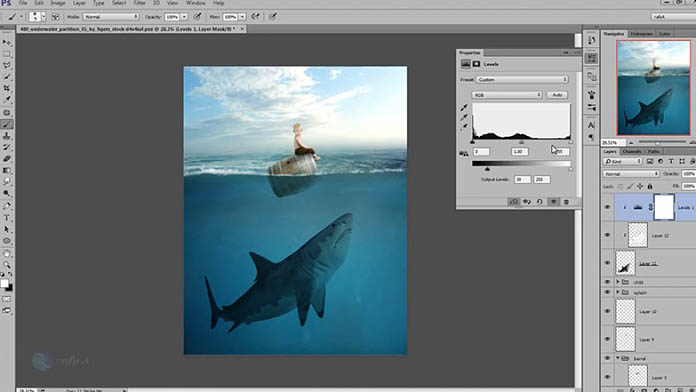Click the Navigator preview thumbnail
The image size is (696, 392).
click(x=654, y=88)
